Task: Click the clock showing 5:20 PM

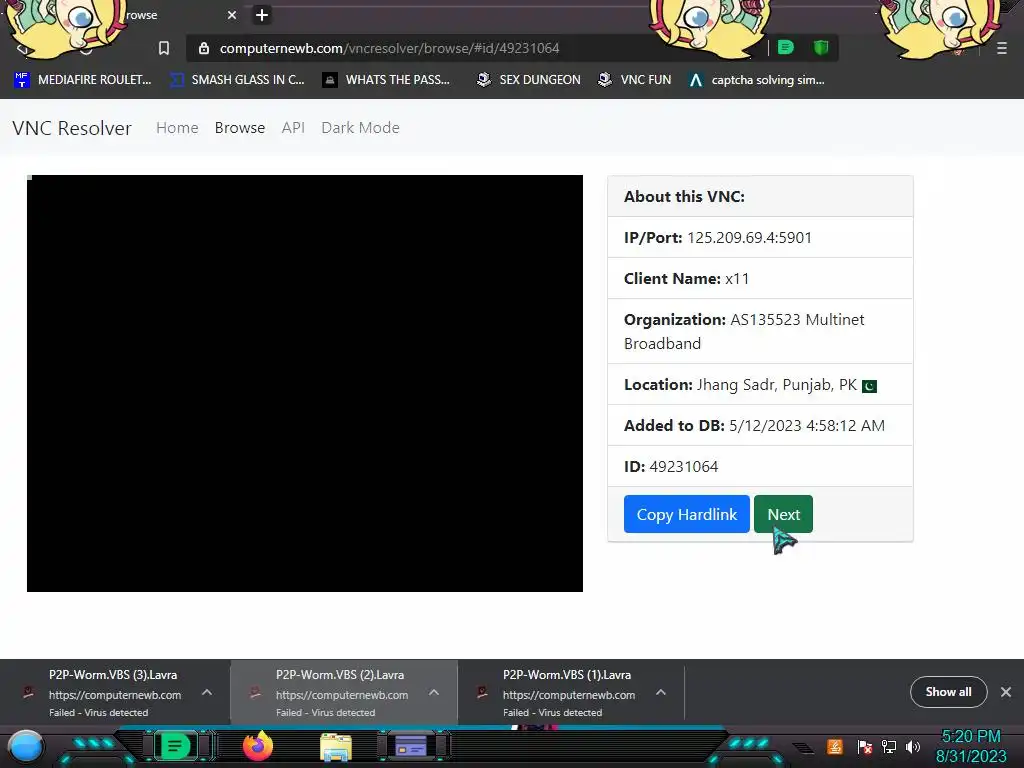Action: pos(971,737)
